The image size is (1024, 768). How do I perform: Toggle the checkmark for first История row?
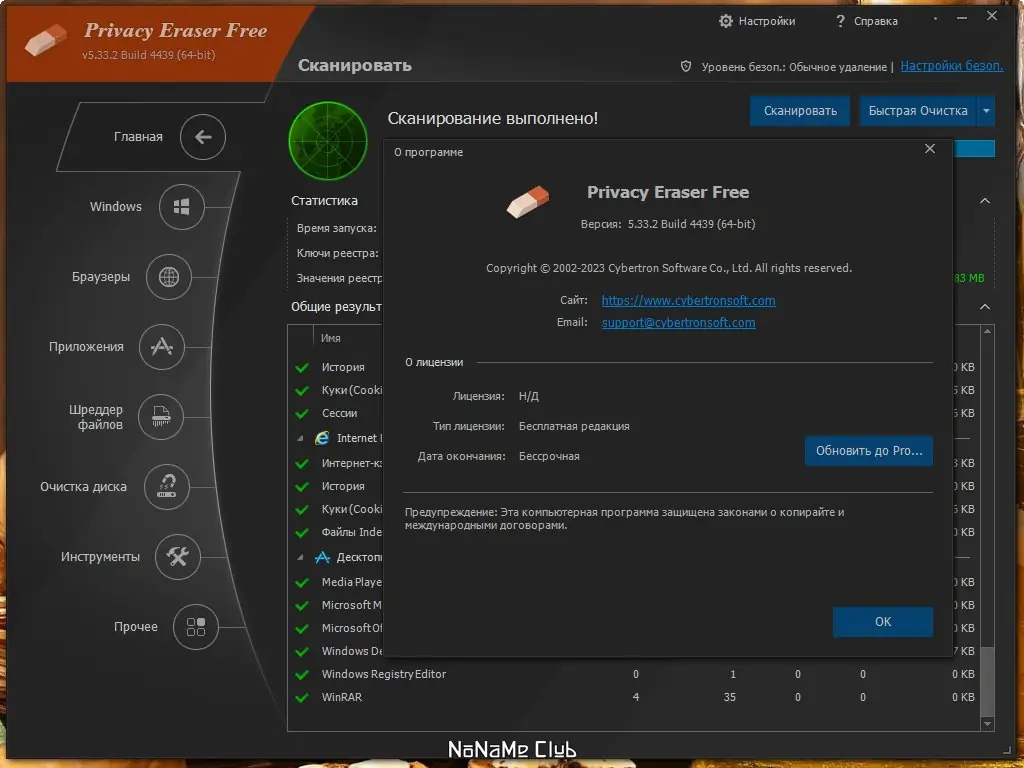coord(302,368)
